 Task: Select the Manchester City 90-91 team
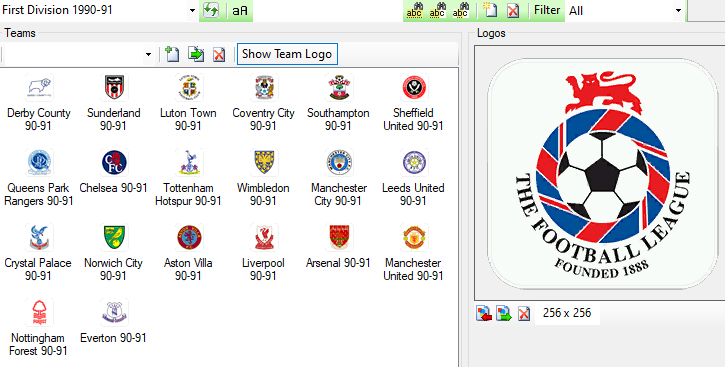click(338, 178)
